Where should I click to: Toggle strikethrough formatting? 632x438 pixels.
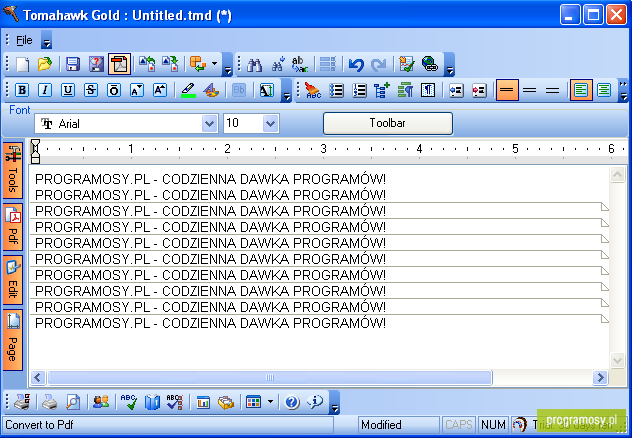tap(91, 90)
